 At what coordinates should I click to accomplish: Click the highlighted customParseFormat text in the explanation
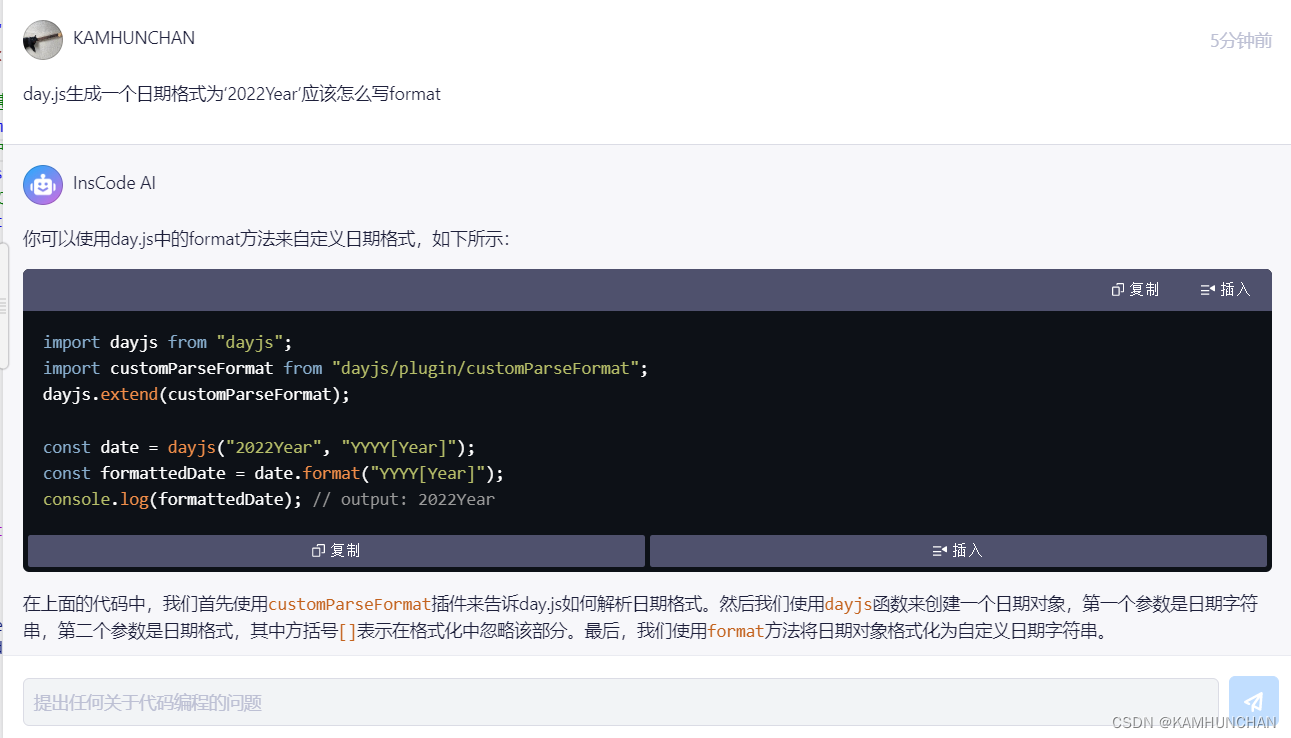click(349, 603)
